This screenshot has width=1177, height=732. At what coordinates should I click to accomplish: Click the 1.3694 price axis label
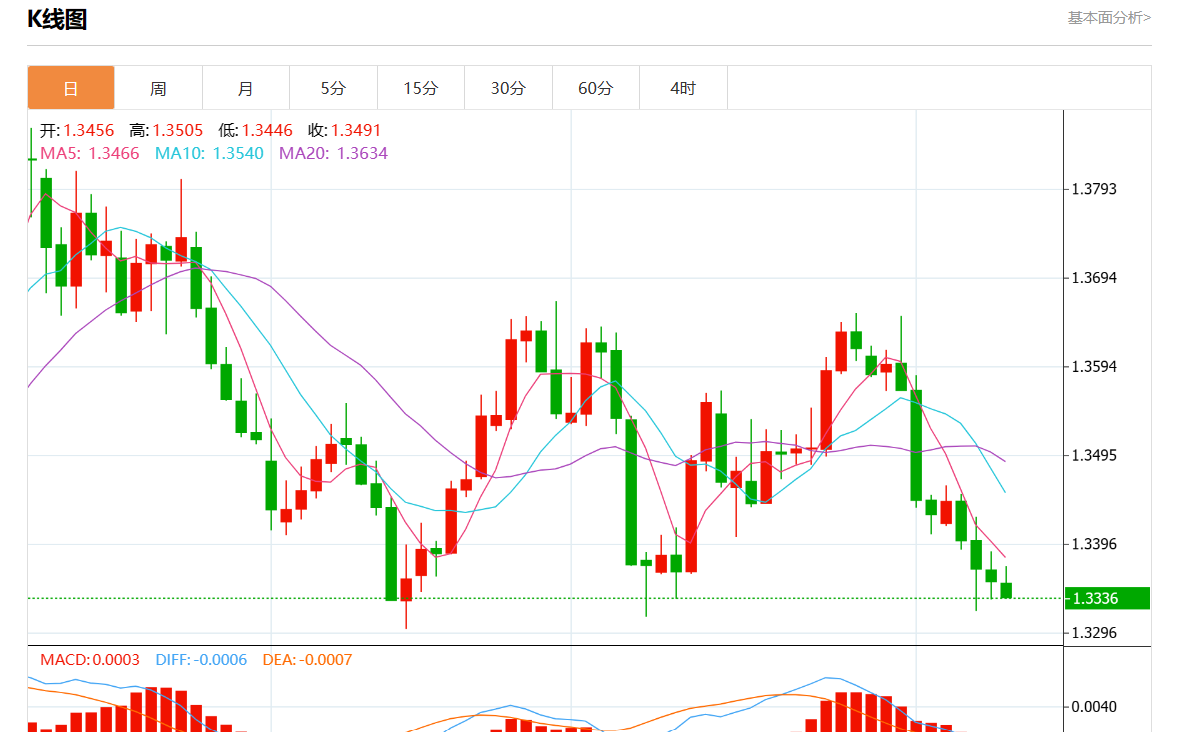point(1094,278)
